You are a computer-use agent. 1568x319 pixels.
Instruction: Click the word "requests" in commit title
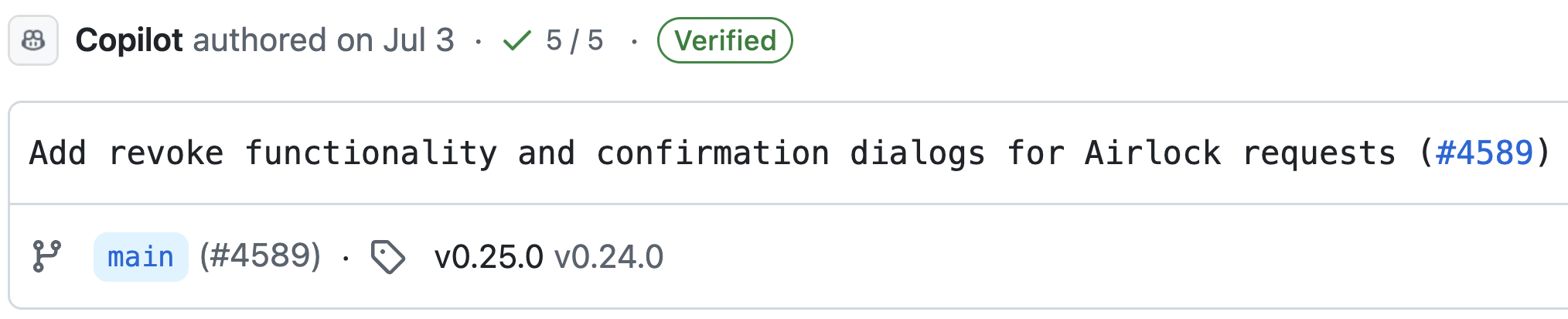pos(1318,153)
